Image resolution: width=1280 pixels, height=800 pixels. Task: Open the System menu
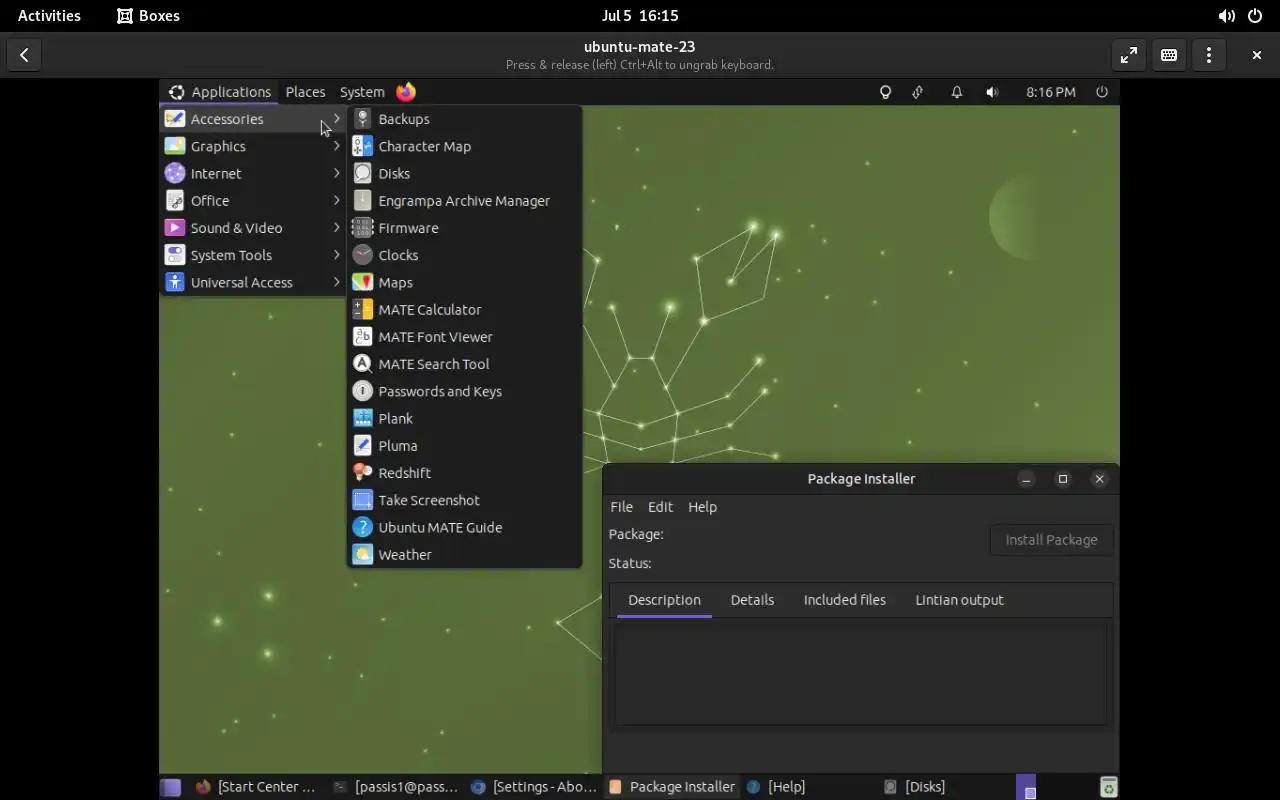[x=362, y=92]
